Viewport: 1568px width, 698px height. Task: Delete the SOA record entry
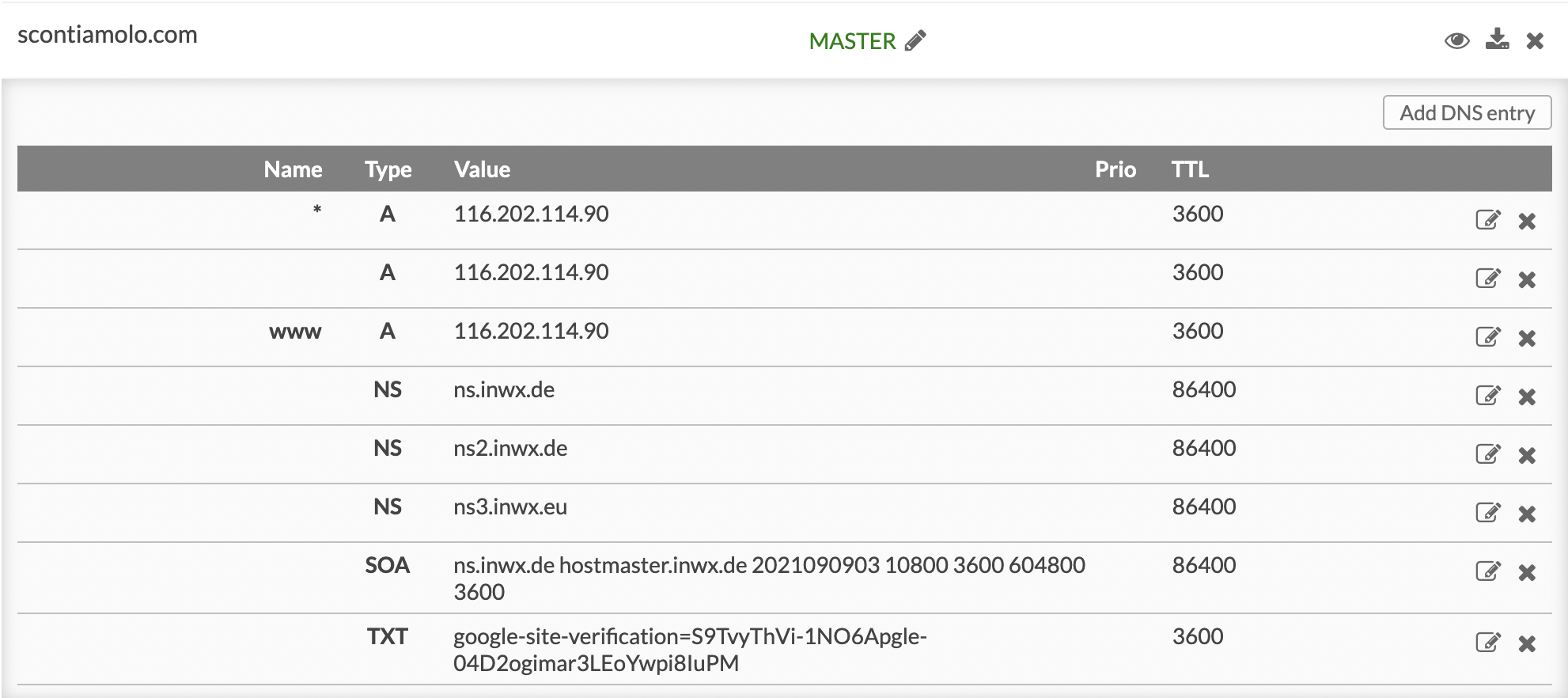pyautogui.click(x=1527, y=572)
